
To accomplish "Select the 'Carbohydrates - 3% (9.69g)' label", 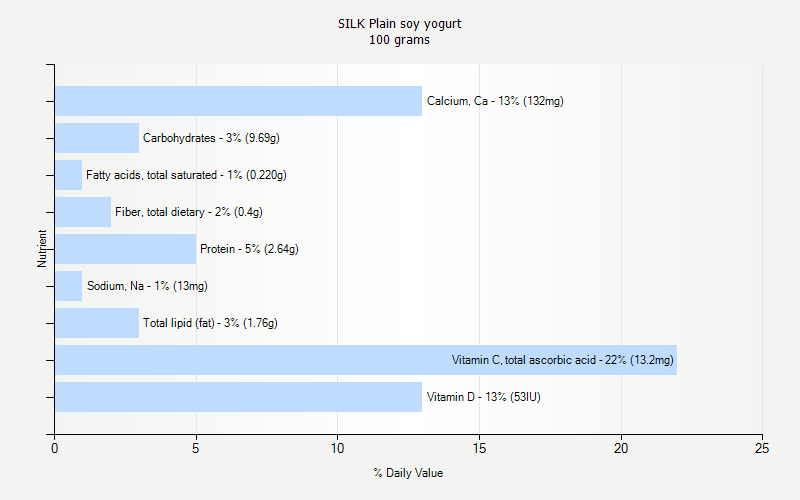I will click(211, 138).
